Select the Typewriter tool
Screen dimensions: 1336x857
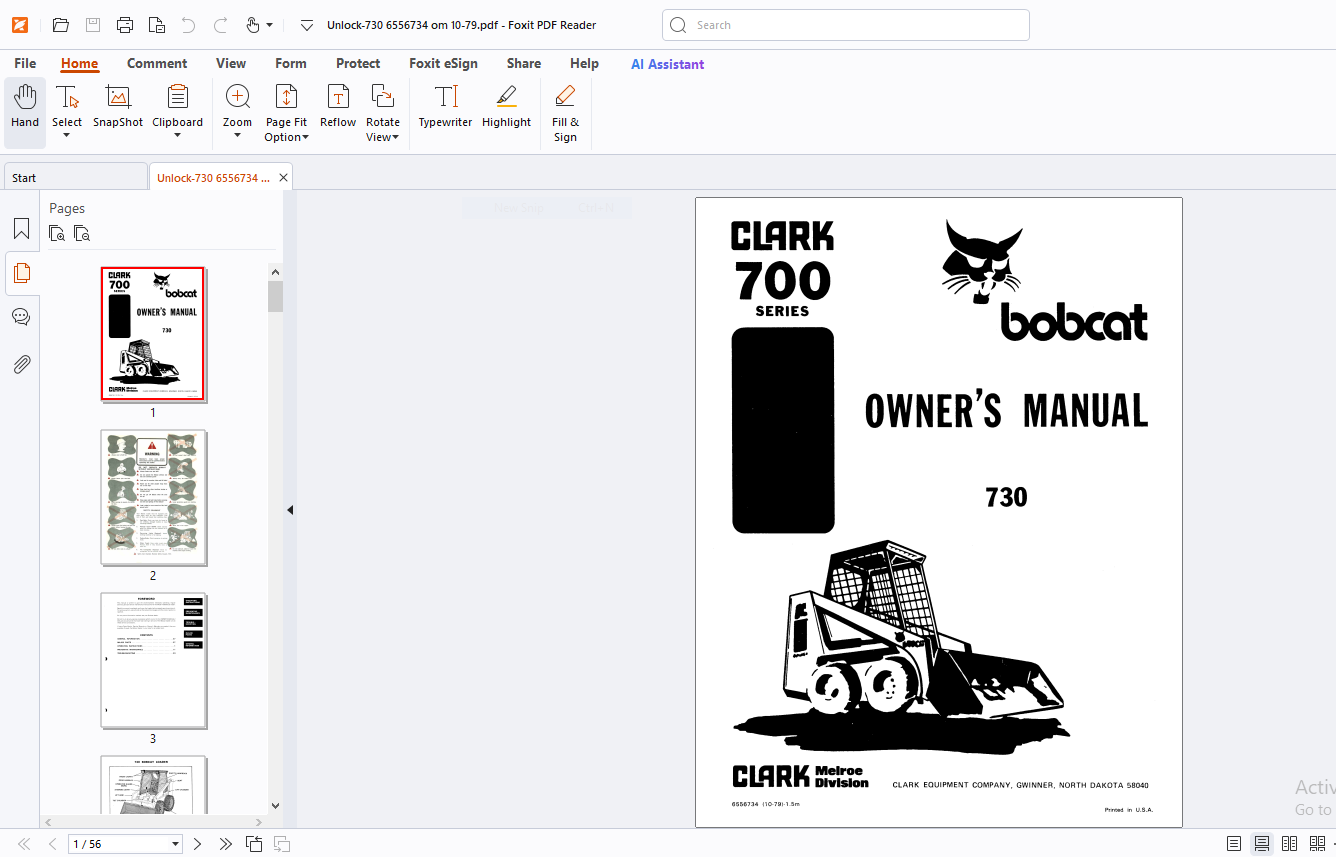tap(445, 108)
